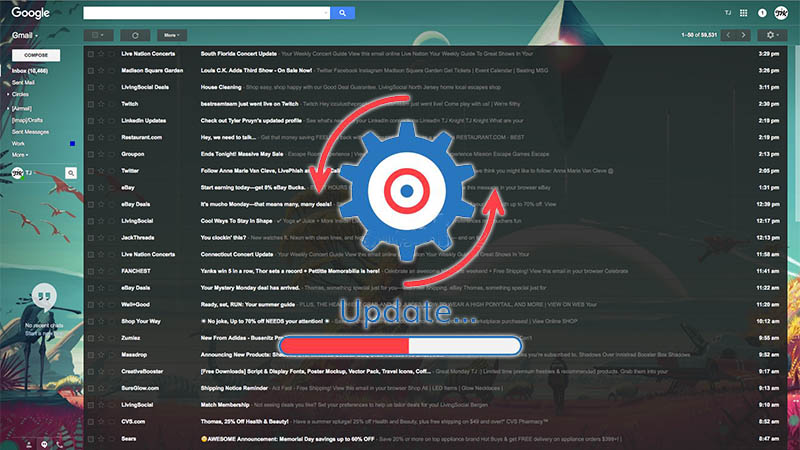
Task: Expand the [Airmail] label
Action: (x=8, y=109)
